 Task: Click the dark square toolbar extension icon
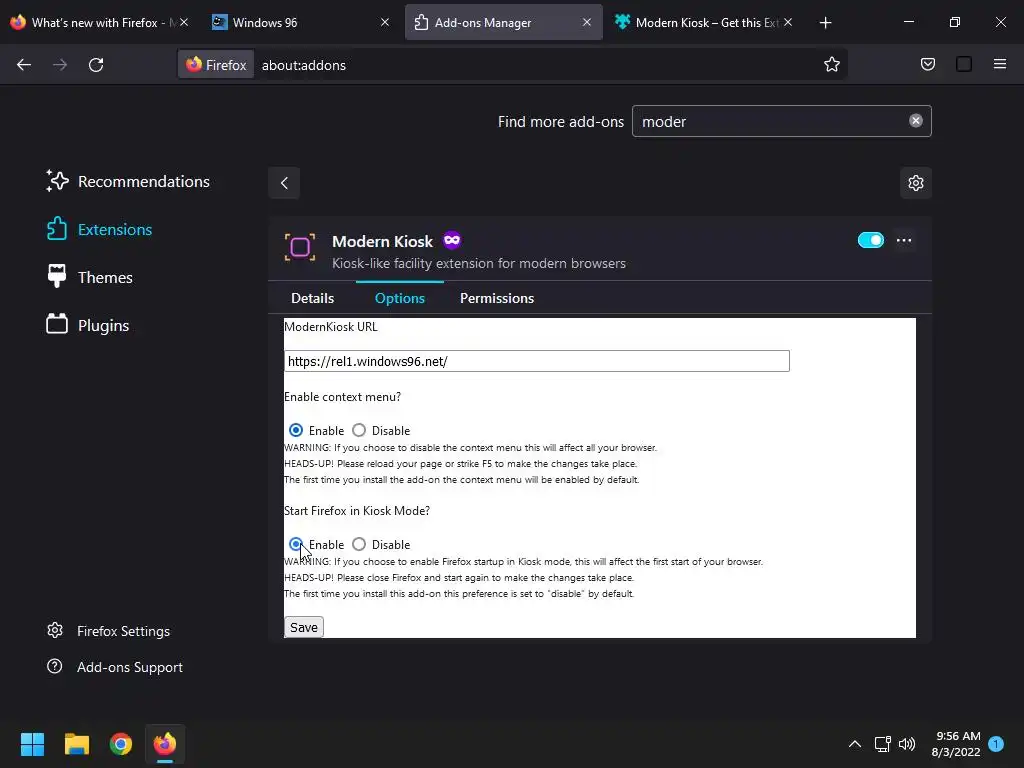(x=964, y=64)
